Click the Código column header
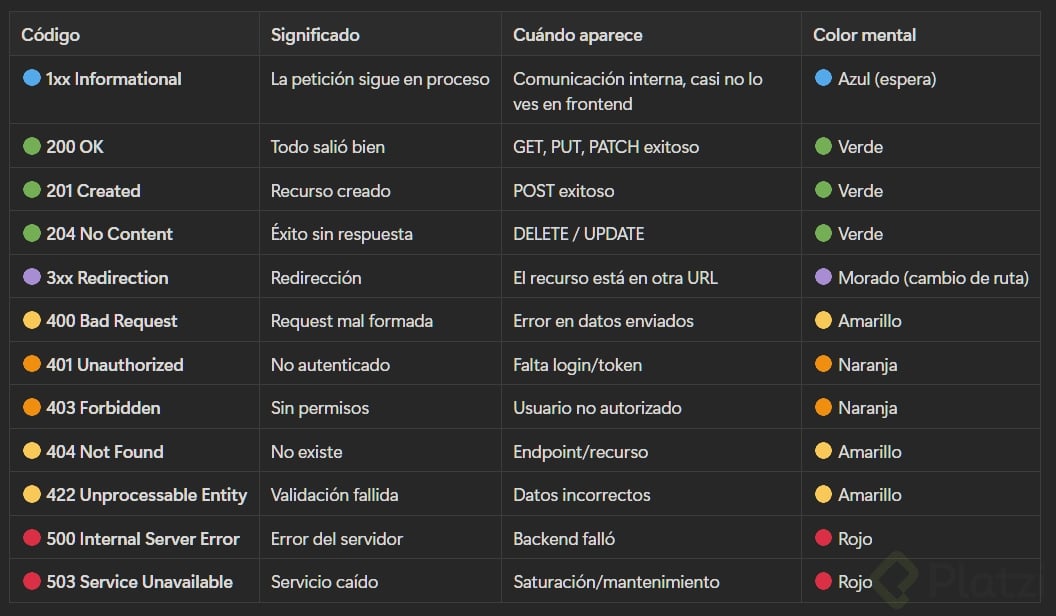This screenshot has width=1056, height=616. pyautogui.click(x=50, y=35)
